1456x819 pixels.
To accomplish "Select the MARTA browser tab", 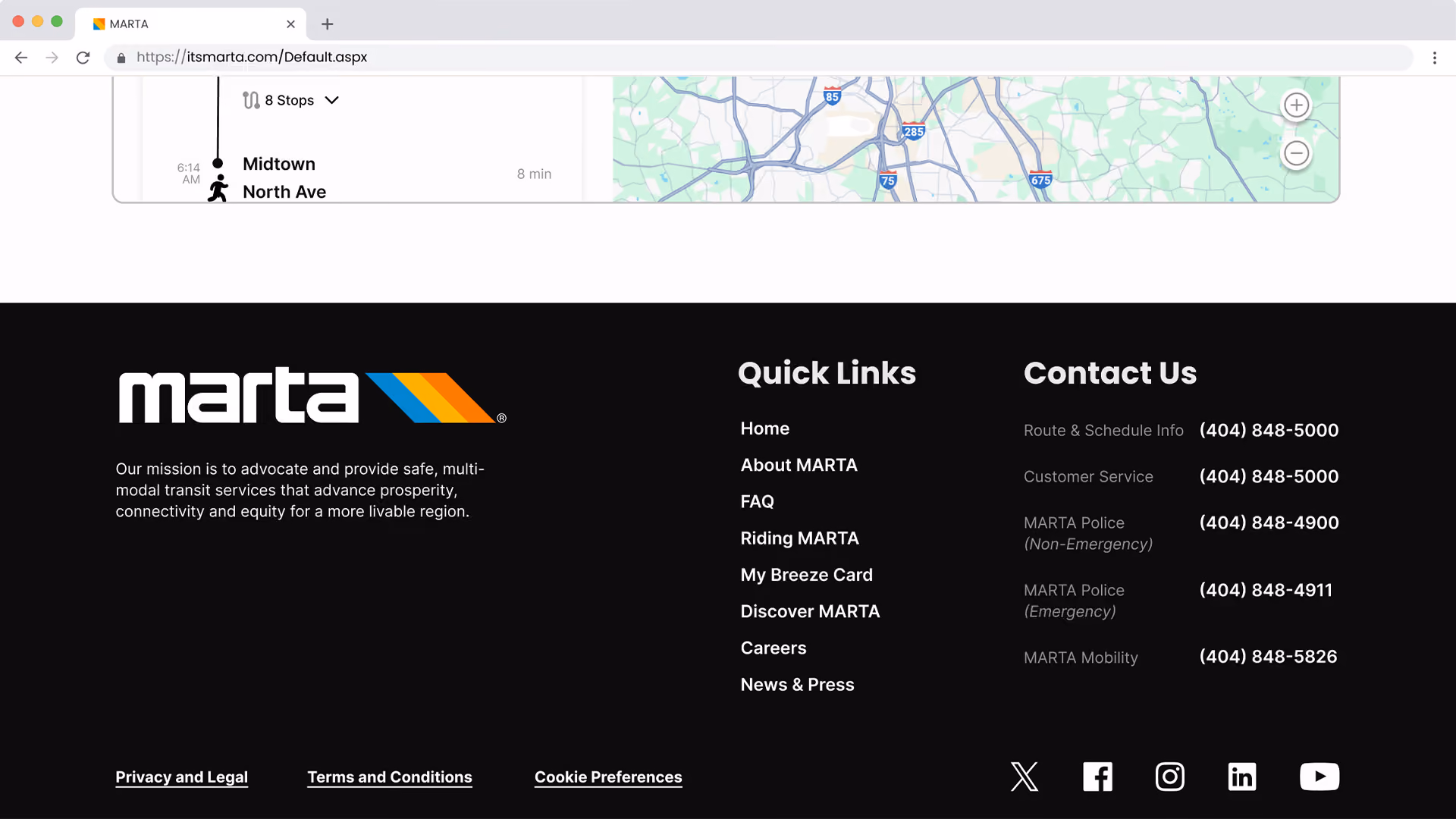I will 191,24.
